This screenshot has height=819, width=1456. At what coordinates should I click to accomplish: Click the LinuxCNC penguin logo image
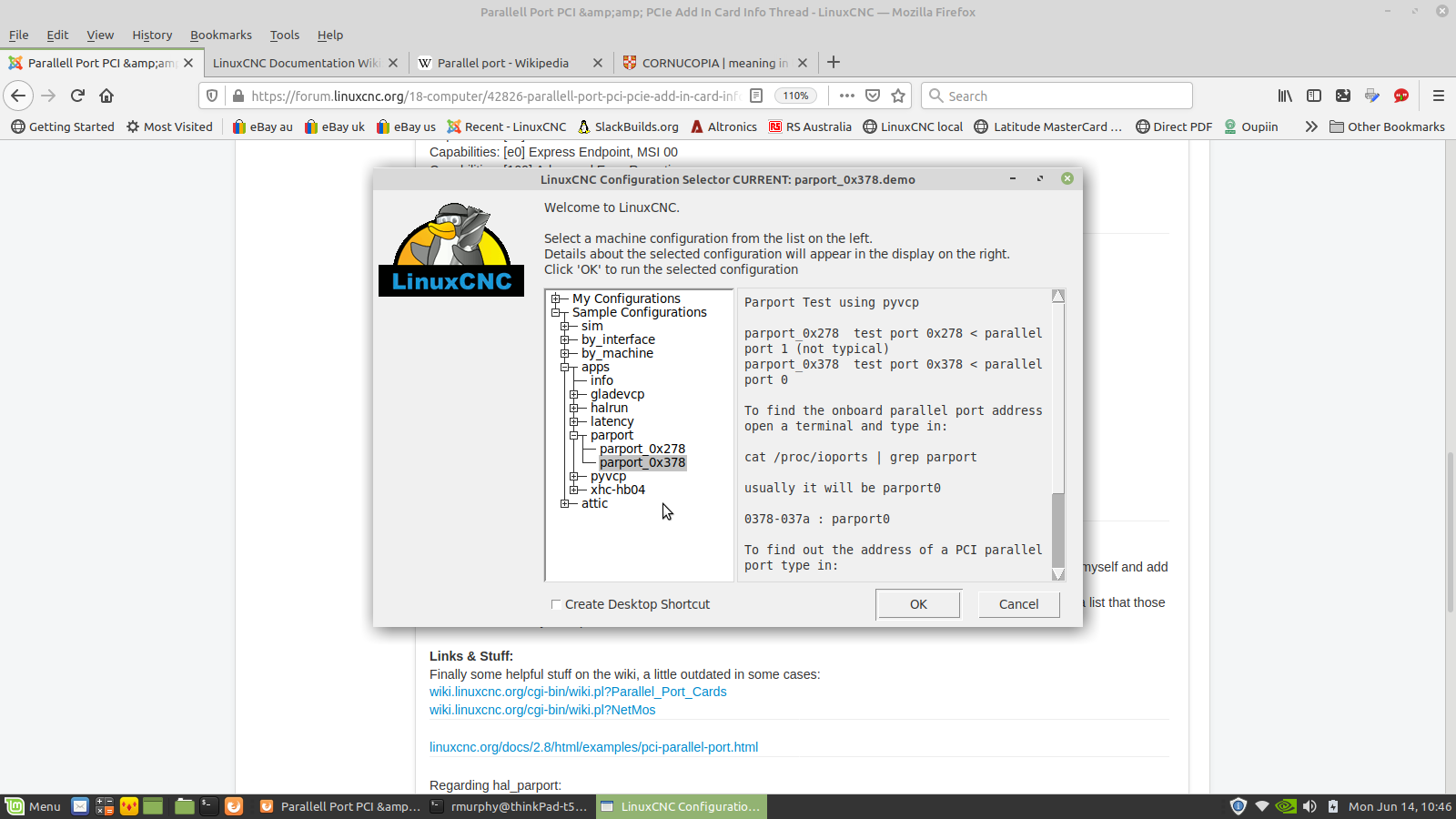tap(451, 248)
